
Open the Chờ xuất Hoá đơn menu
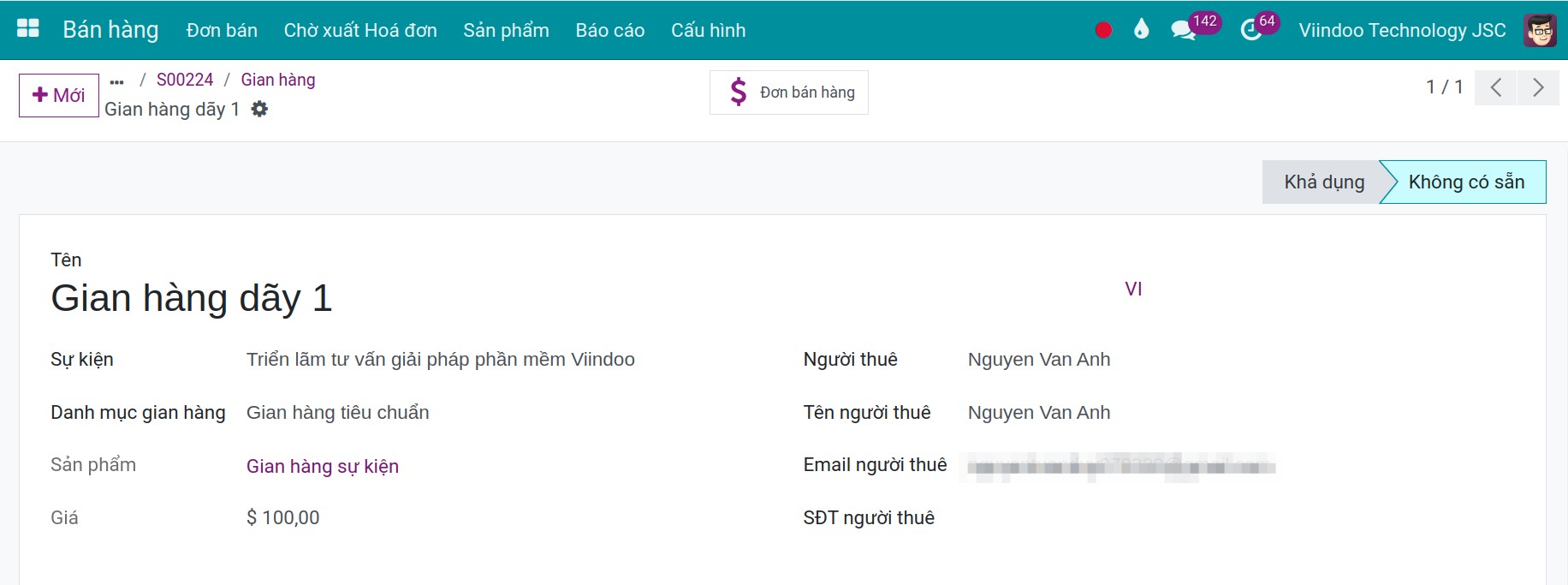(360, 30)
